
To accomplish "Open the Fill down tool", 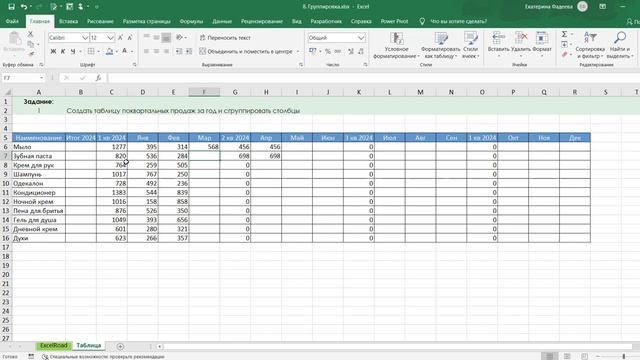I will click(x=564, y=44).
